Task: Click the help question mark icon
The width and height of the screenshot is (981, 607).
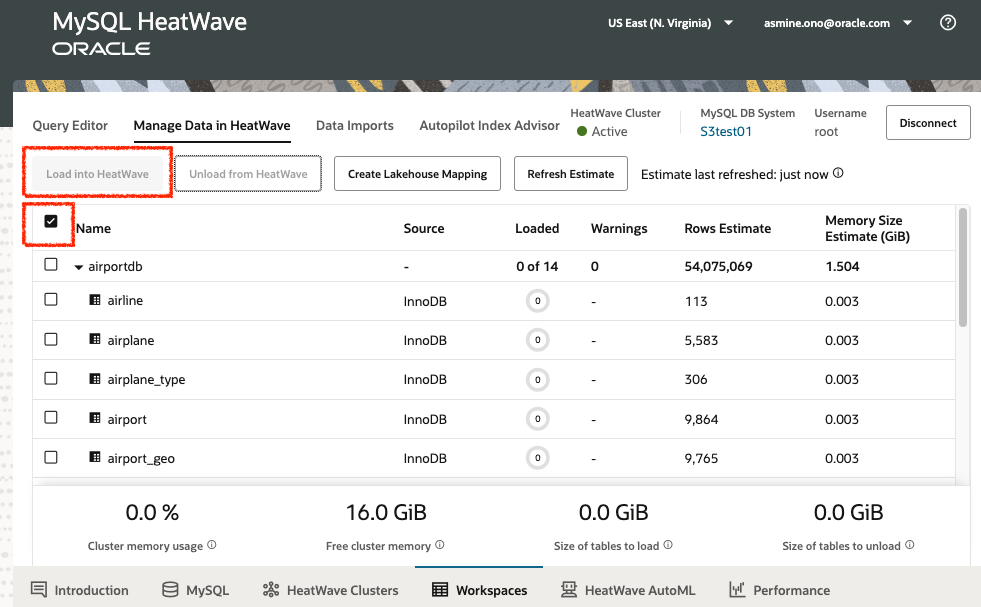Action: [948, 23]
